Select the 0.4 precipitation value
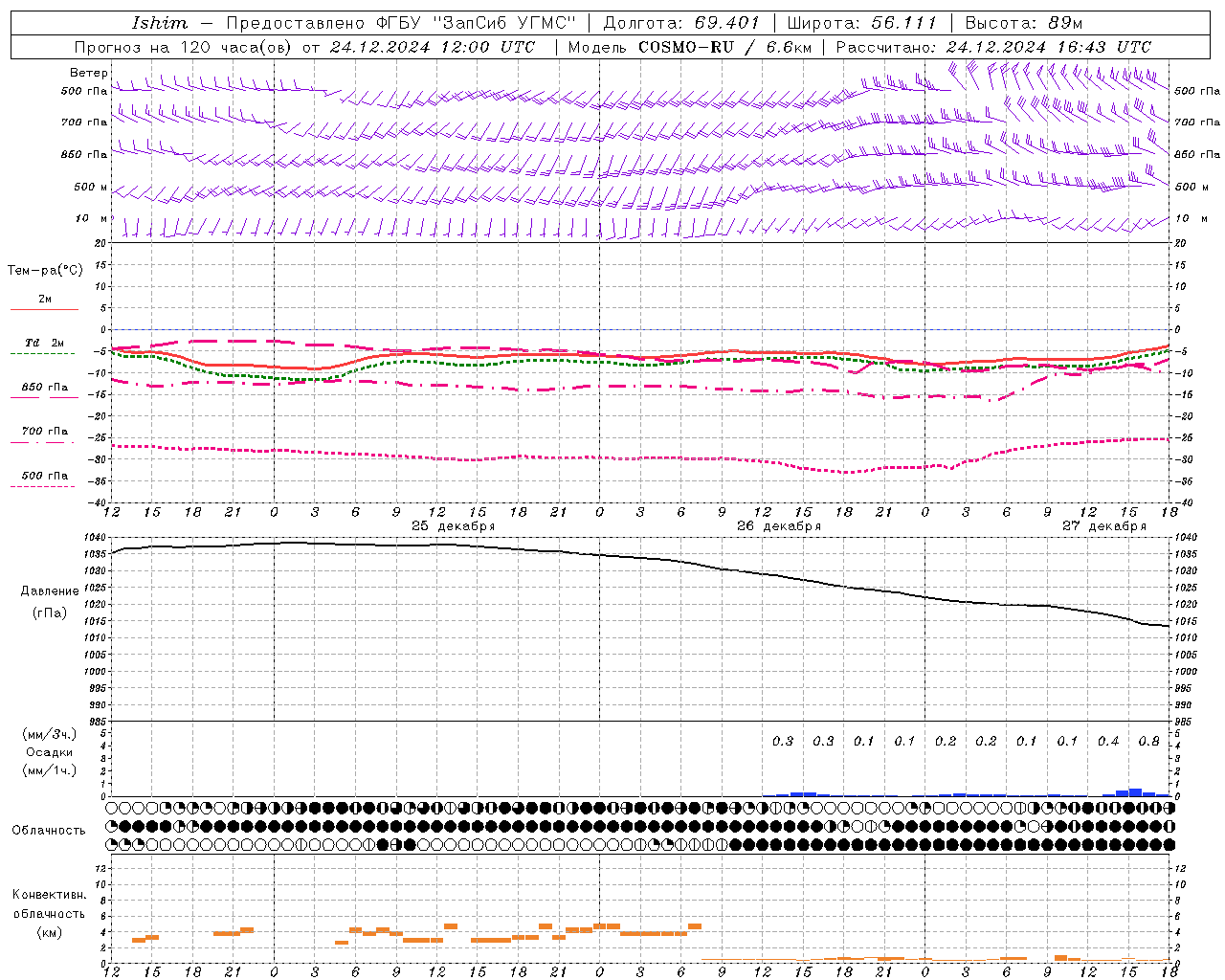Screen dimensions: 1225x980 click(x=1108, y=741)
